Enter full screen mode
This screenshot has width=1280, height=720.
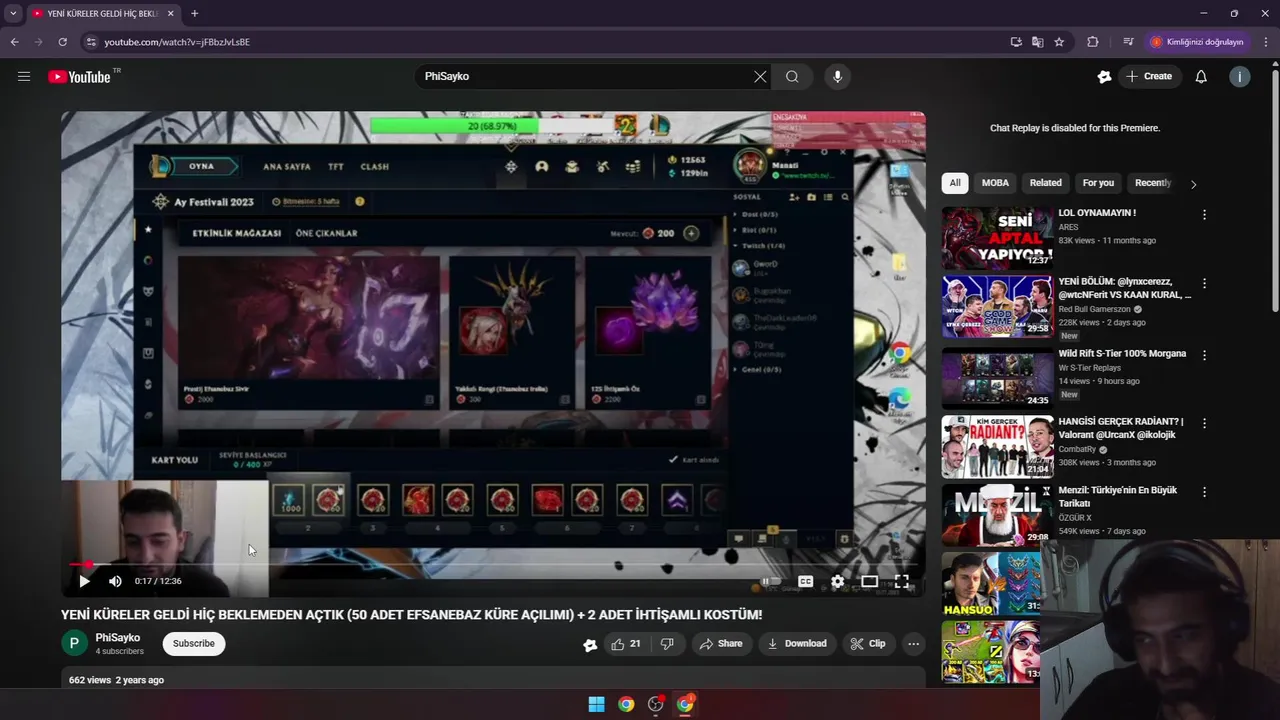click(901, 581)
